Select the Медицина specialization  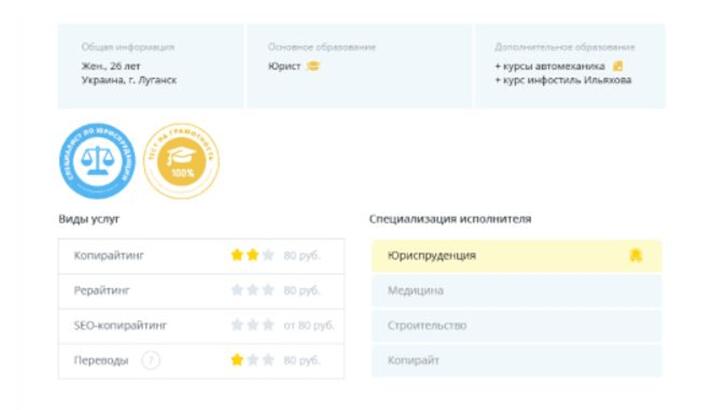click(516, 291)
